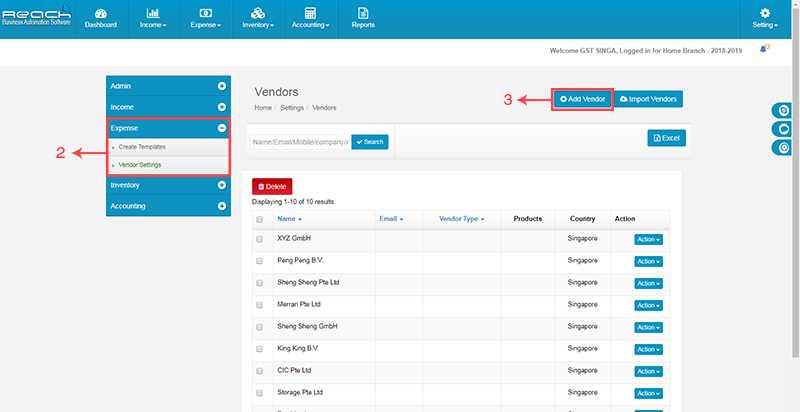
Task: Check the Merrari Pte Ltd row checkbox
Action: tap(260, 305)
